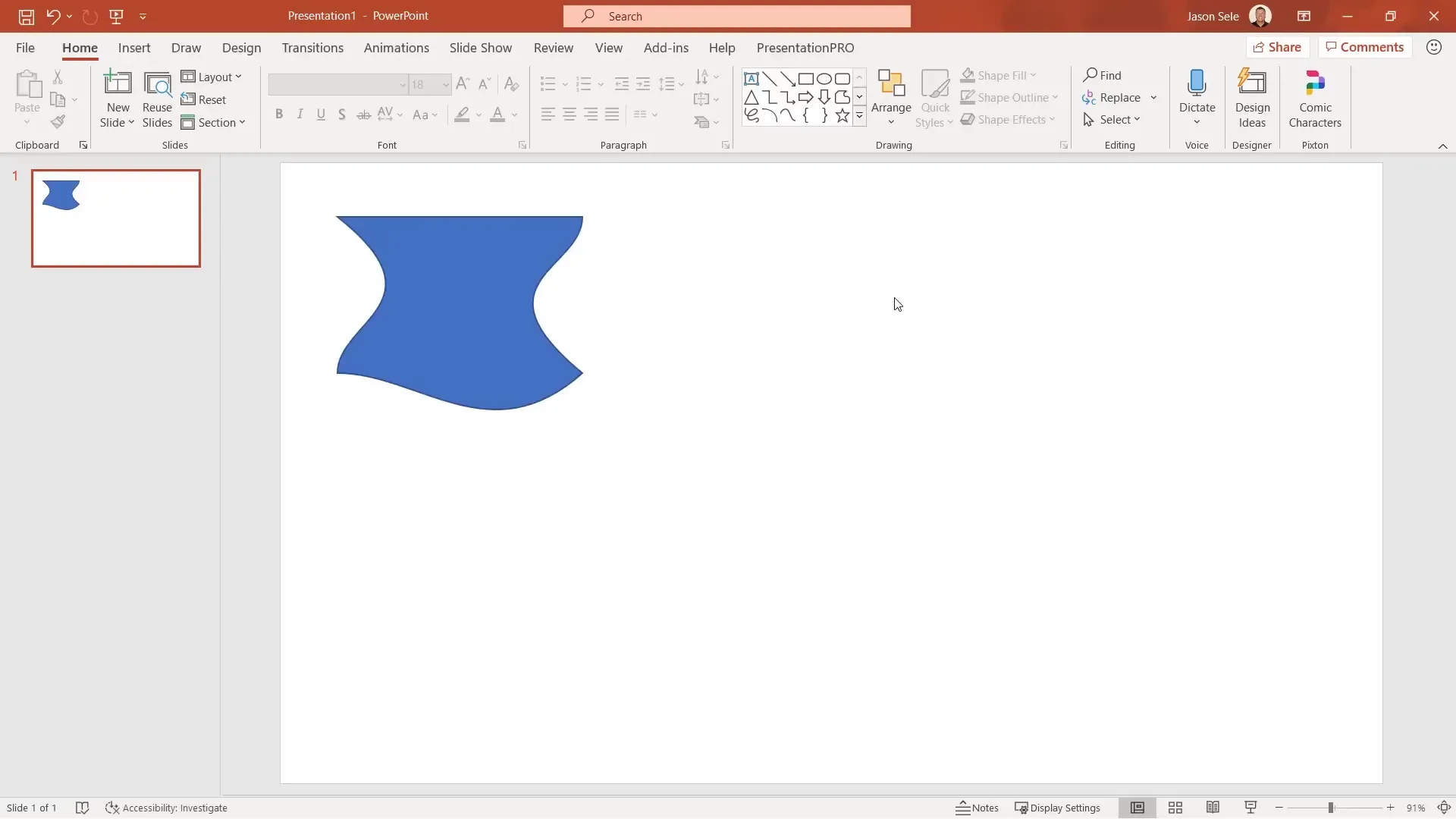Open the Shape Outline dropdown
Viewport: 1456px width, 819px height.
pos(1010,97)
